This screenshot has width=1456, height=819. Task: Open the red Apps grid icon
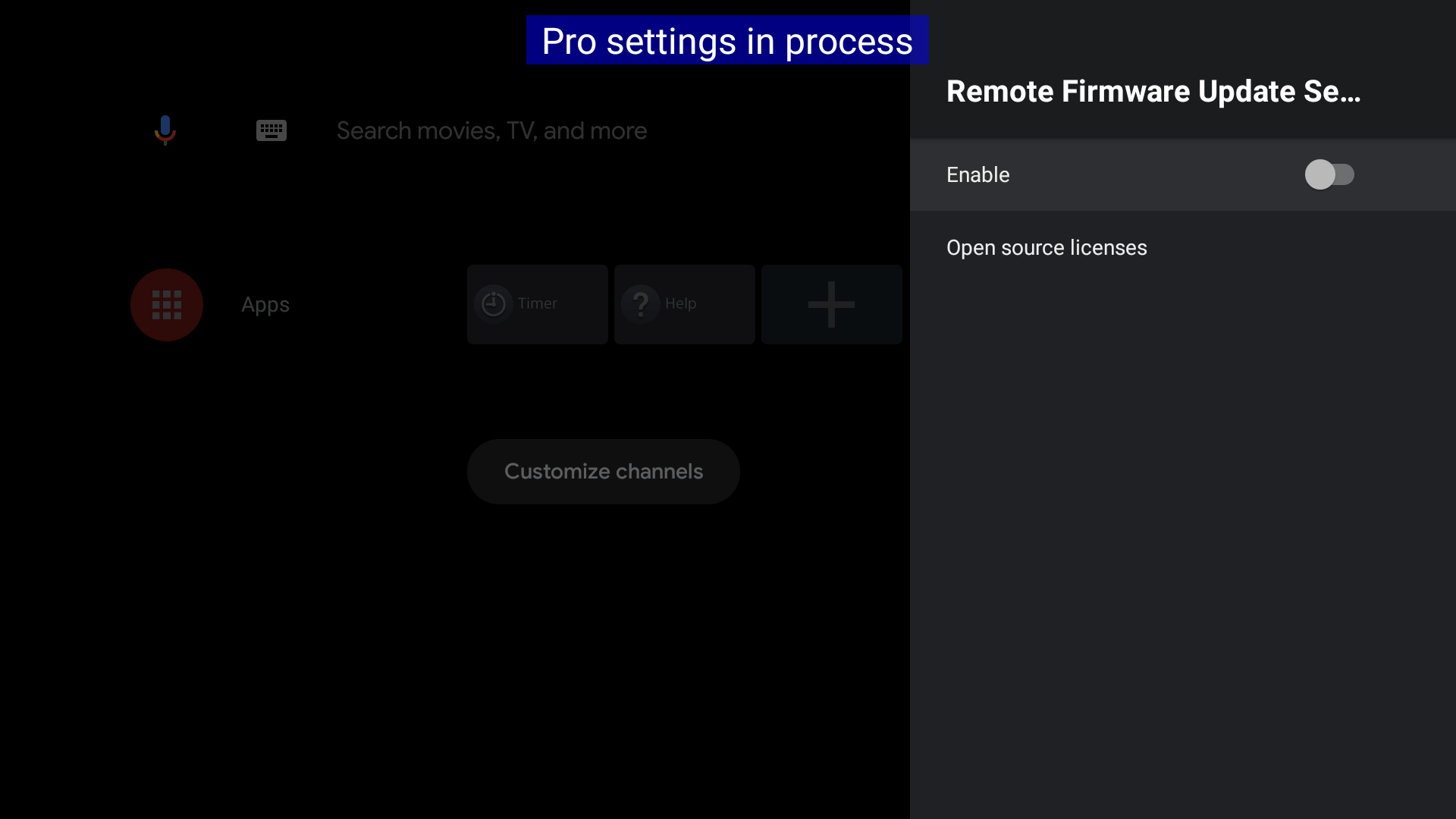[167, 305]
